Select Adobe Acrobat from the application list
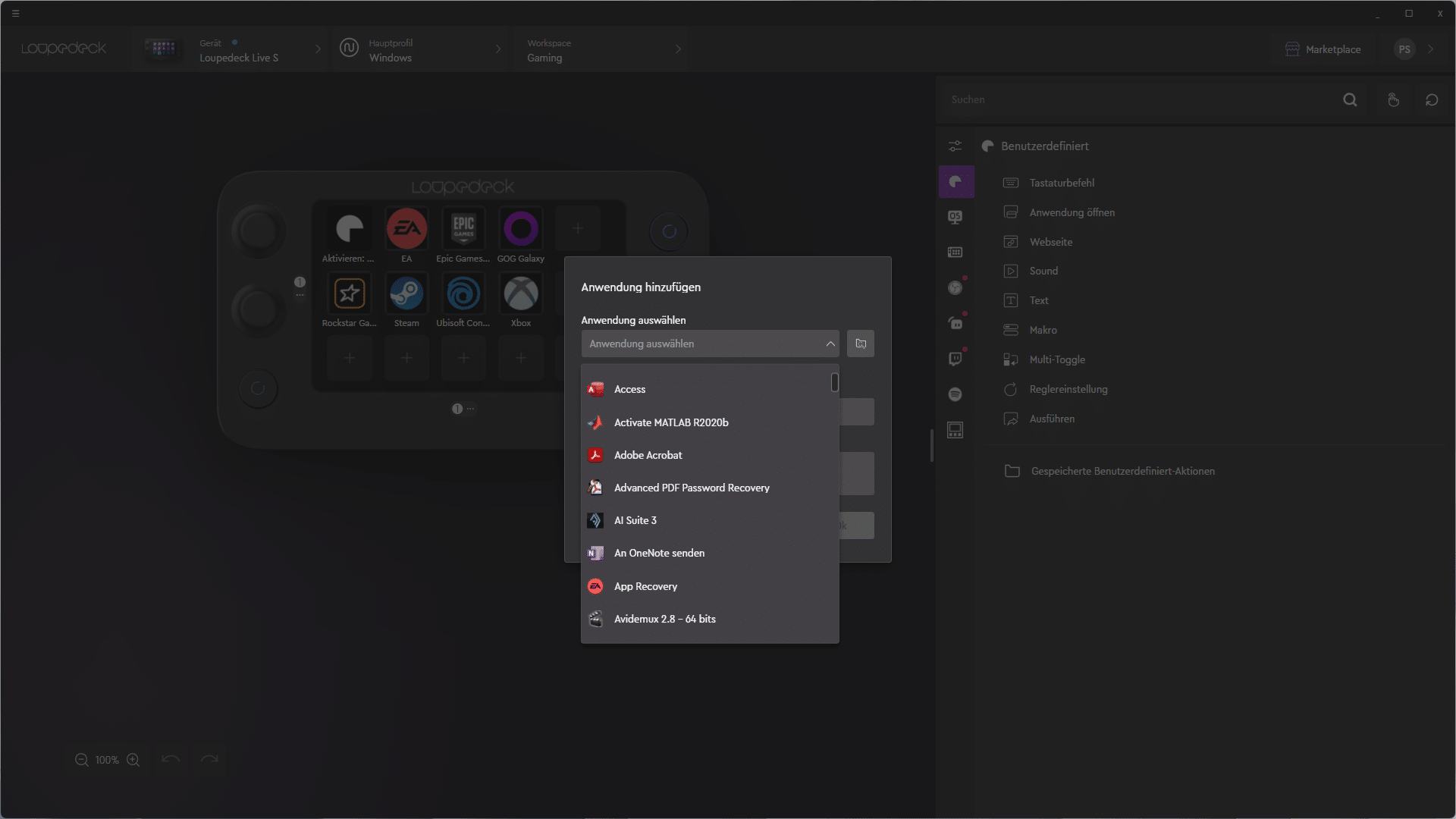 648,455
